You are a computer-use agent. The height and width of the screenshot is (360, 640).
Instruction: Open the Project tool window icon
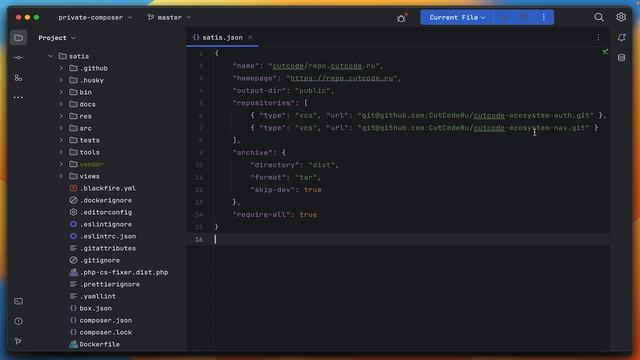pos(18,38)
